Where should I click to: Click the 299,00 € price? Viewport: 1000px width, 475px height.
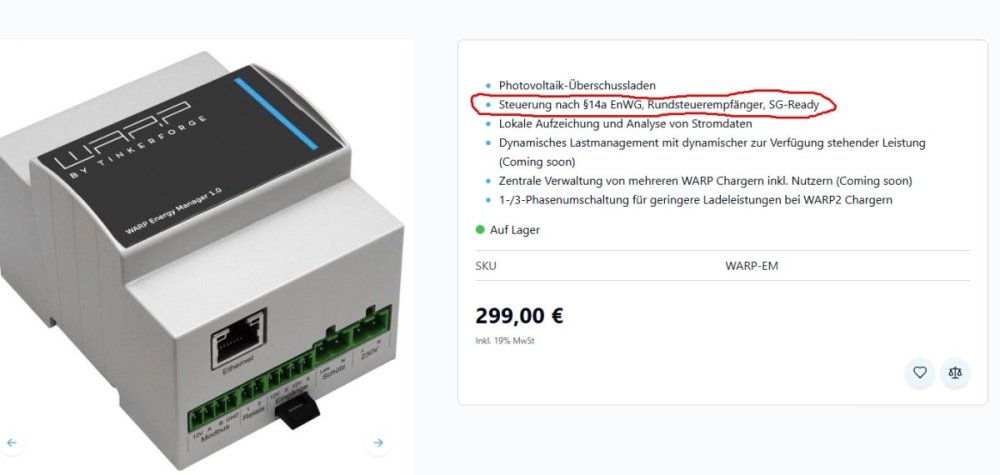tap(519, 316)
